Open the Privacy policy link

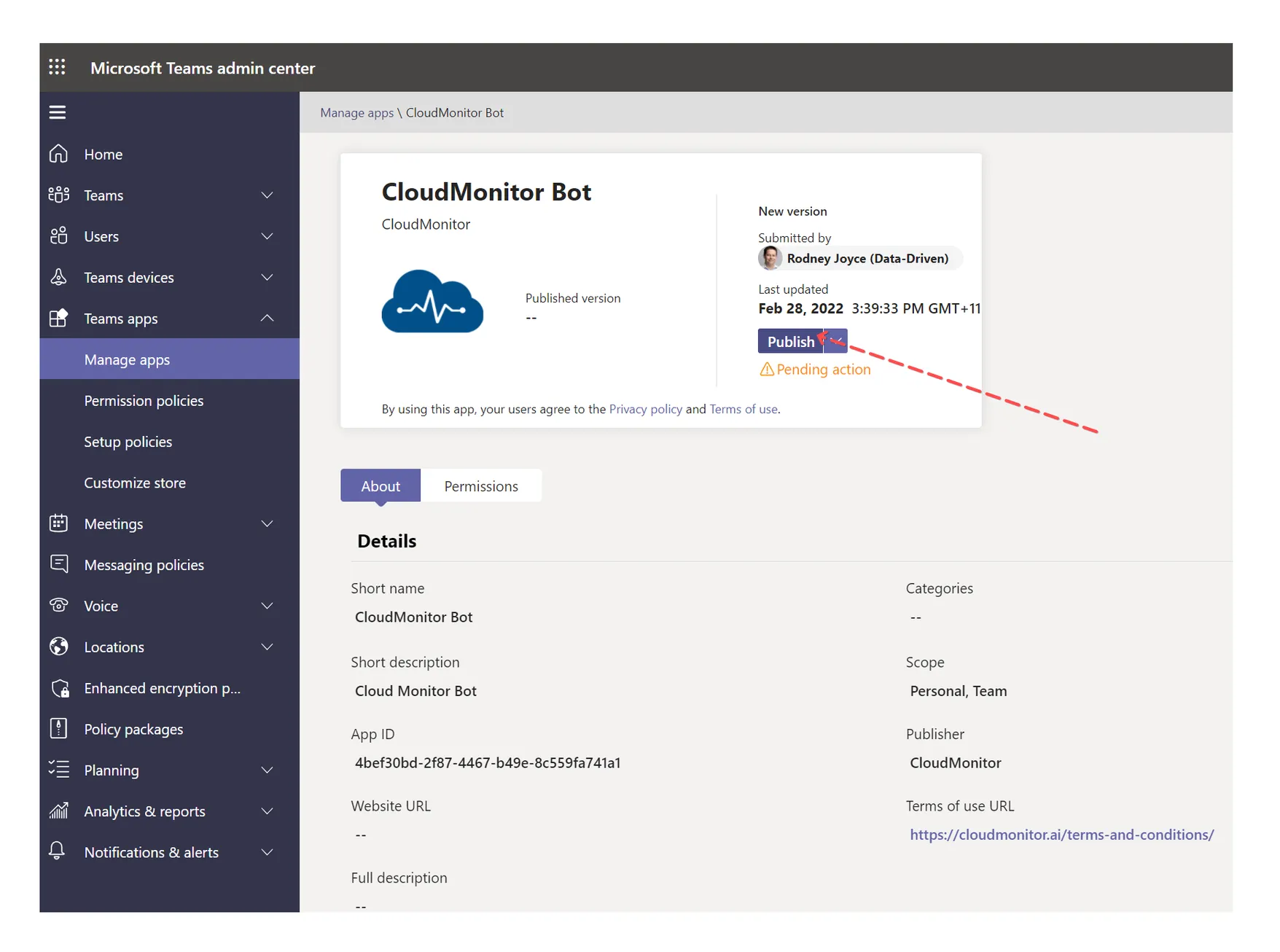click(x=645, y=409)
